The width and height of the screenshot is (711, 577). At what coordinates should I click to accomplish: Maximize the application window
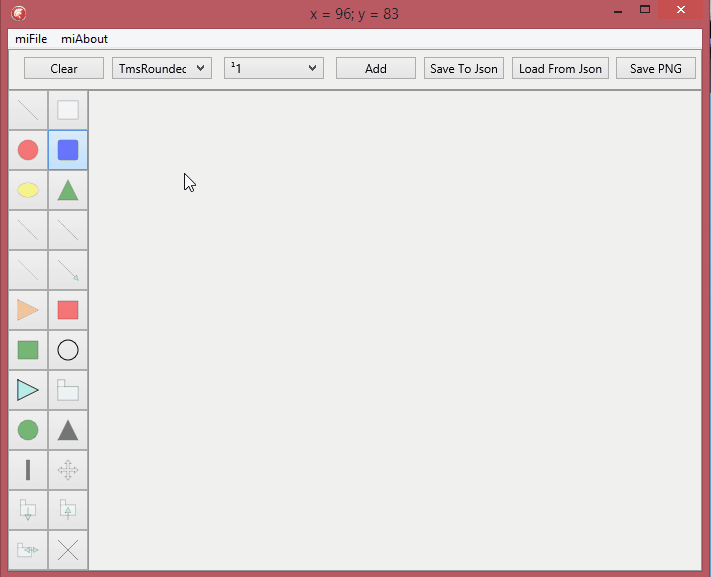click(x=645, y=10)
